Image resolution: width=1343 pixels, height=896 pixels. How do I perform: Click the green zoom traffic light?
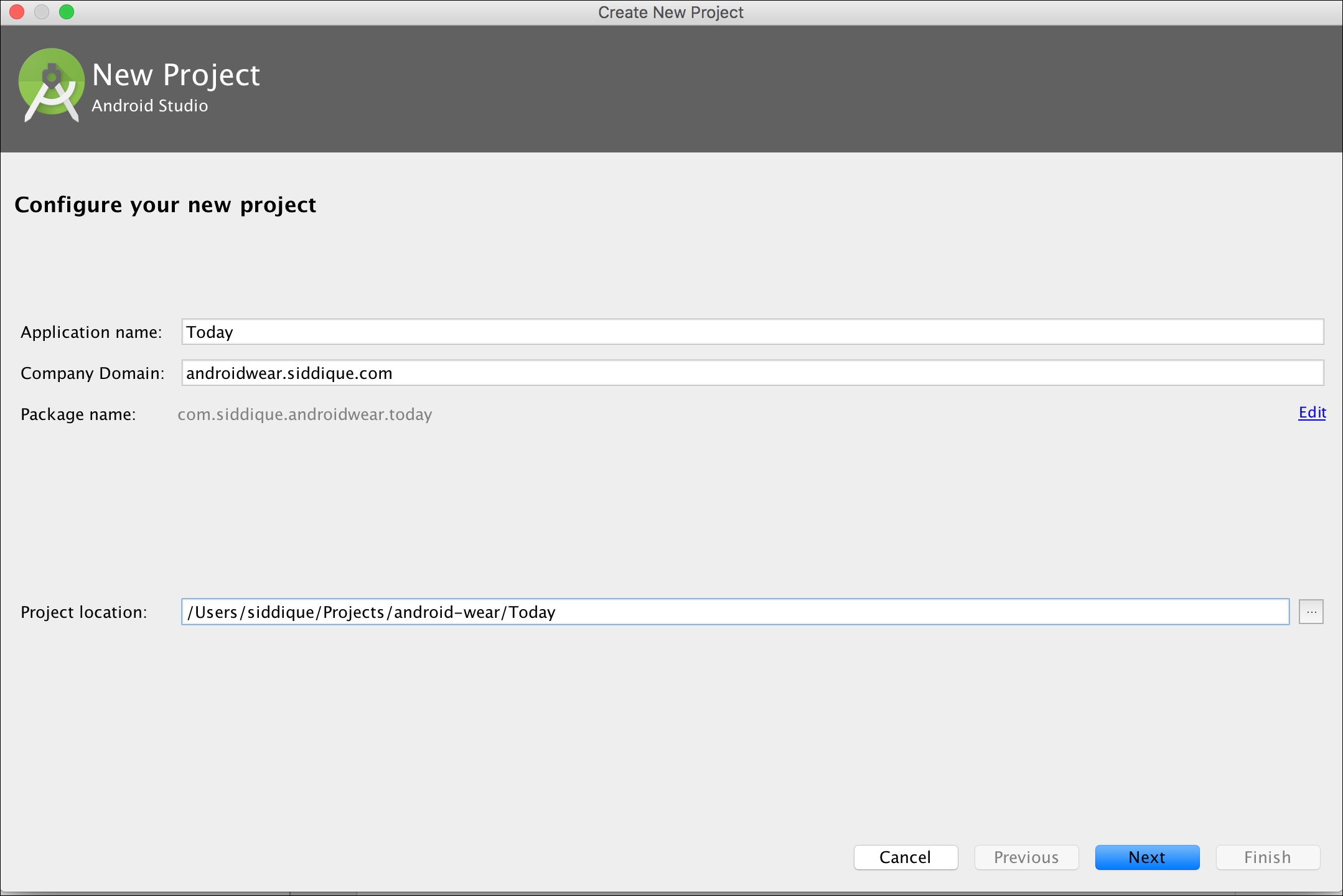coord(66,11)
